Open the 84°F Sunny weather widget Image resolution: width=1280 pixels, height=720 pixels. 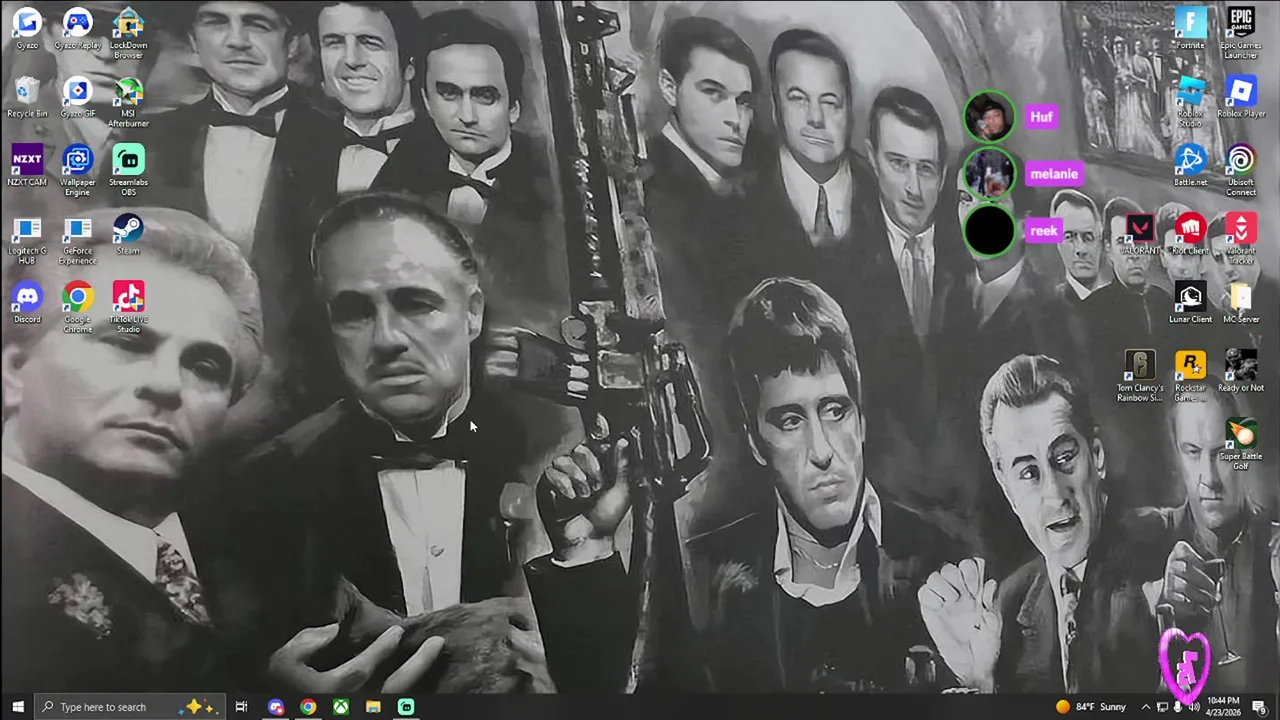click(x=1091, y=707)
